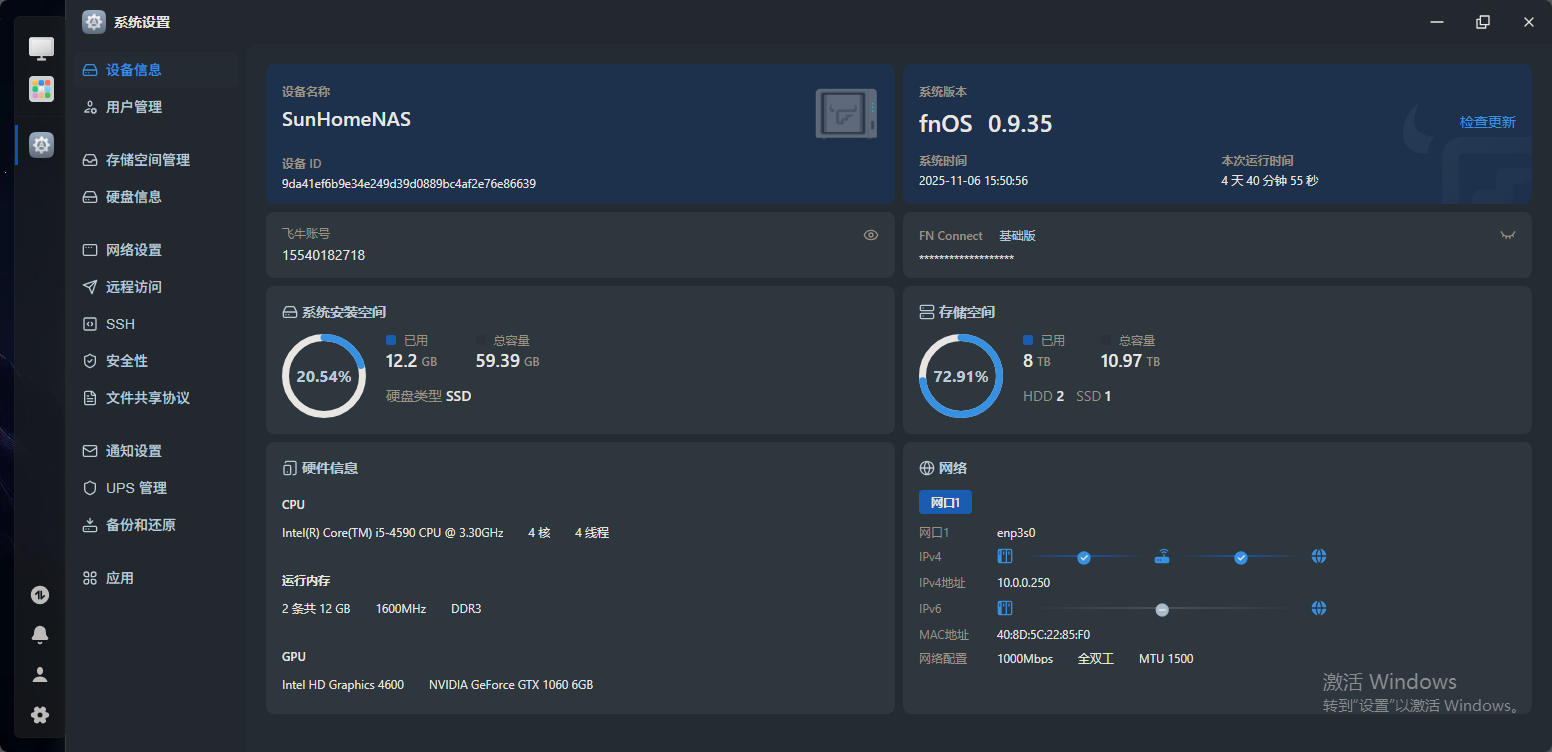Click the system settings gear in dock
This screenshot has height=752, width=1552.
click(x=41, y=145)
